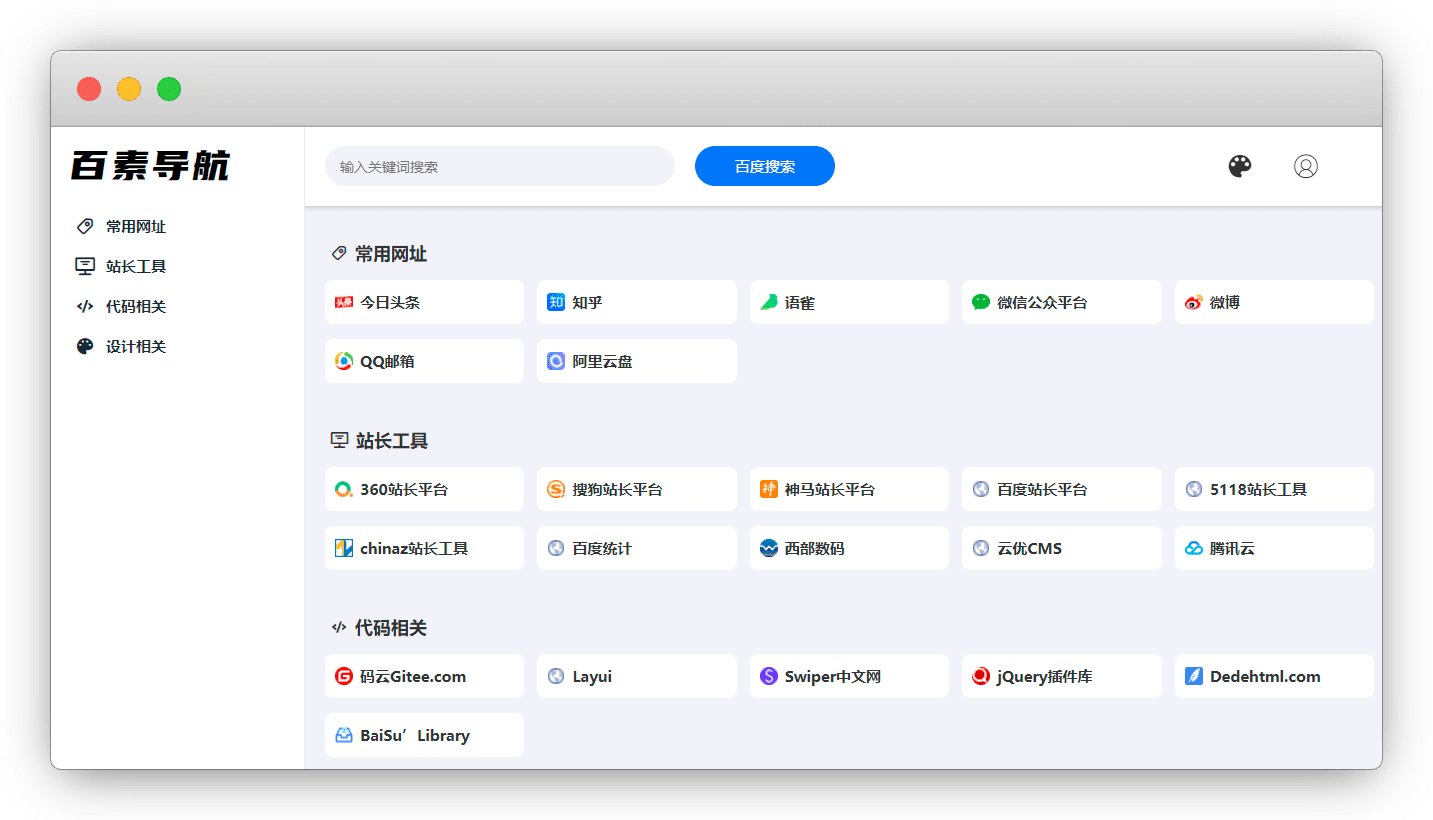
Task: Click the Swiper中文网 purple icon
Action: tap(768, 676)
